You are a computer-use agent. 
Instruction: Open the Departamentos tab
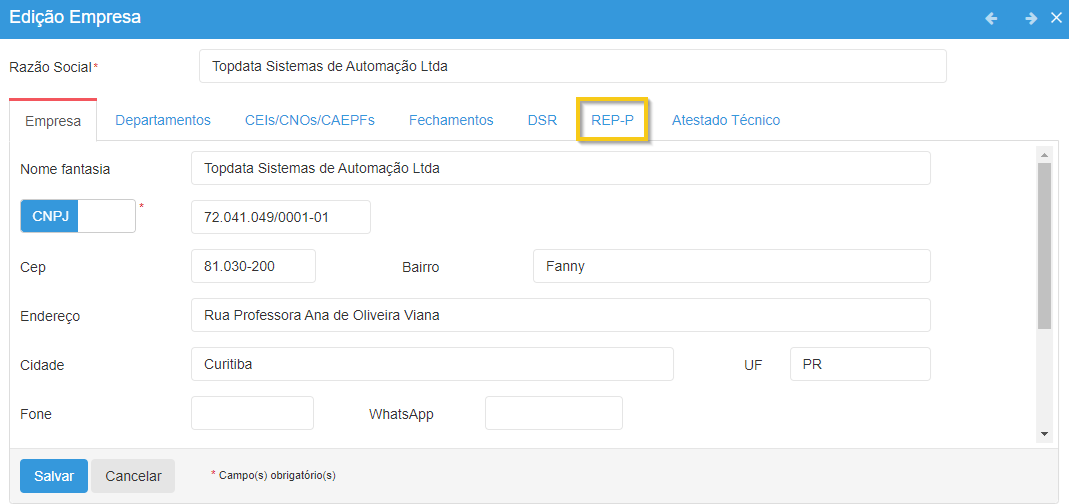coord(163,120)
